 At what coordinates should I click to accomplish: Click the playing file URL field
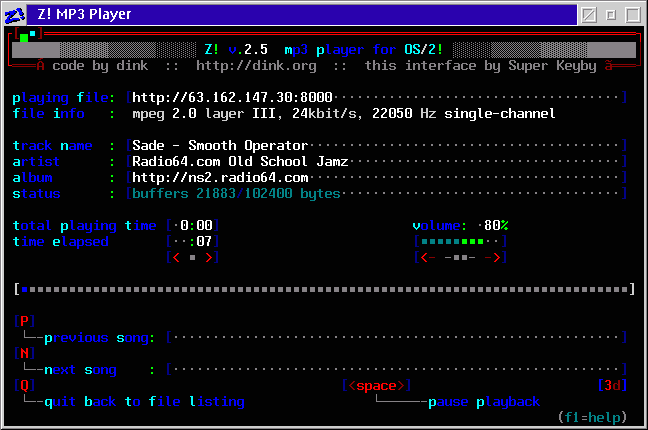pyautogui.click(x=376, y=98)
